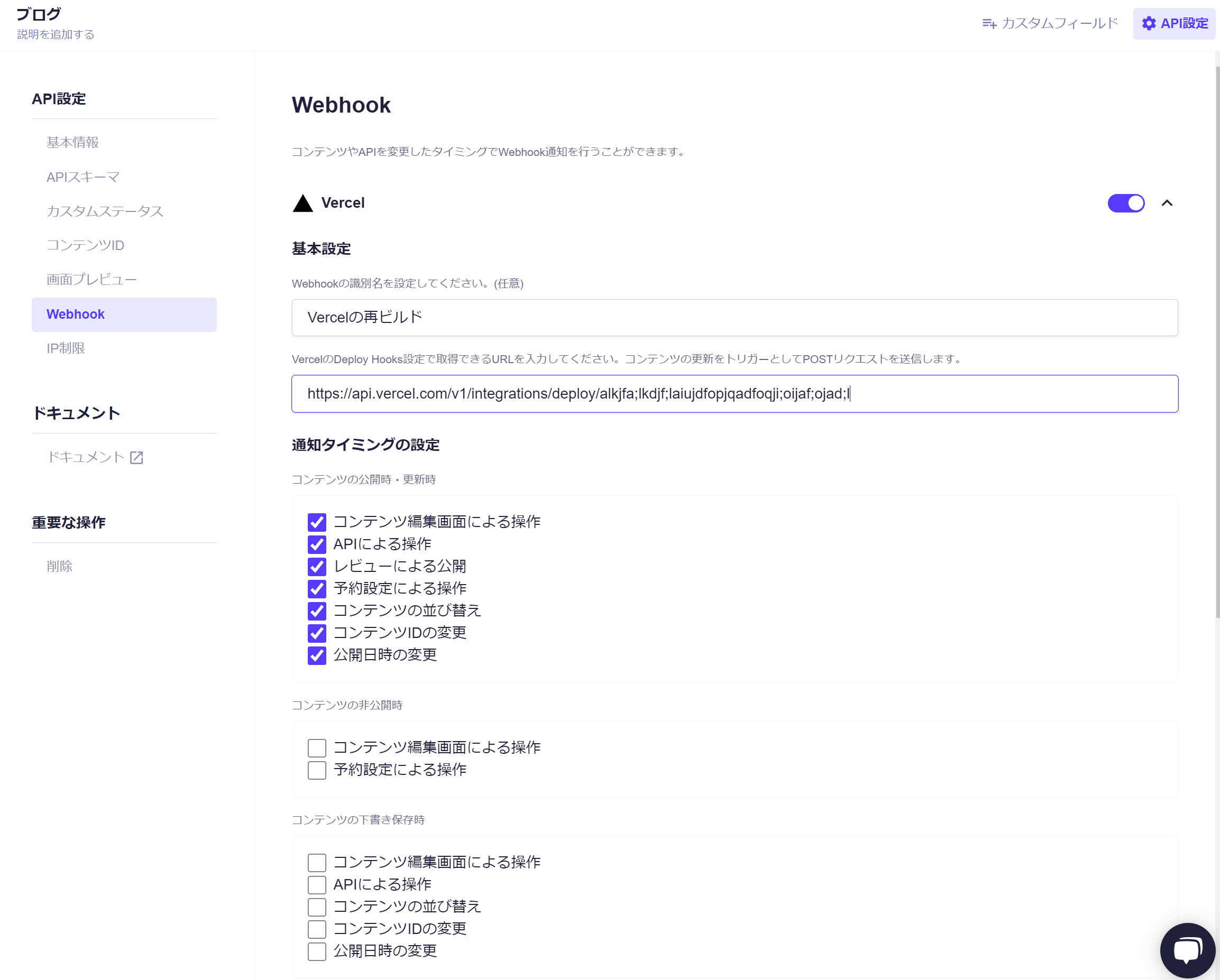Click the 基本設定 heading

(322, 249)
